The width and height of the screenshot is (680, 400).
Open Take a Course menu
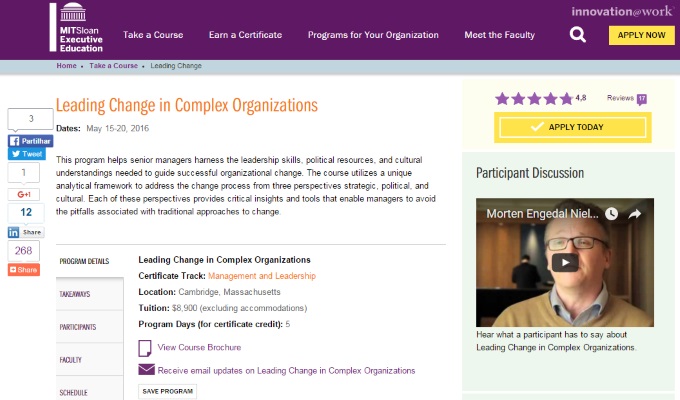153,35
